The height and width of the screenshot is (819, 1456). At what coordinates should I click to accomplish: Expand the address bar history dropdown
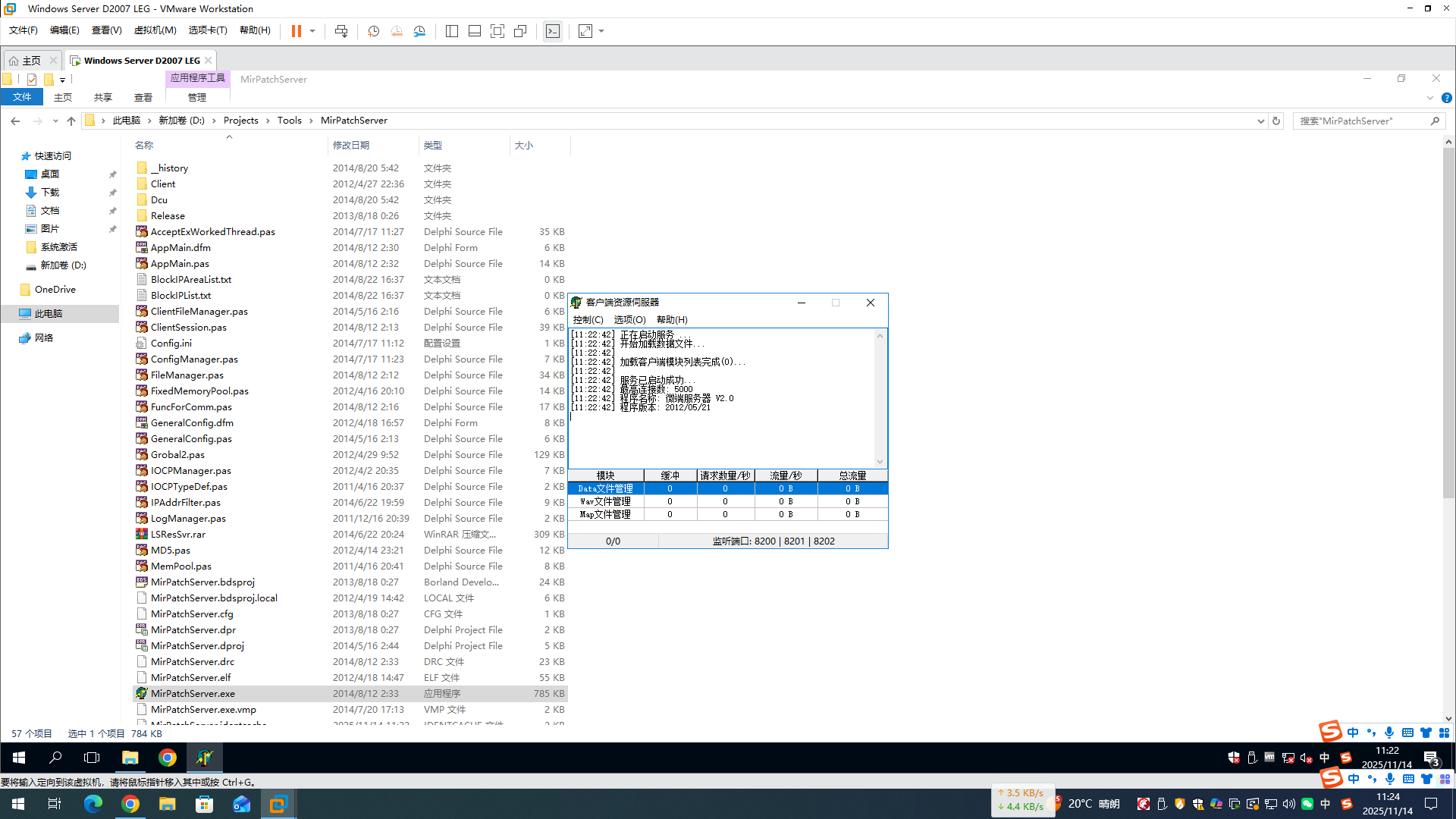point(1260,121)
